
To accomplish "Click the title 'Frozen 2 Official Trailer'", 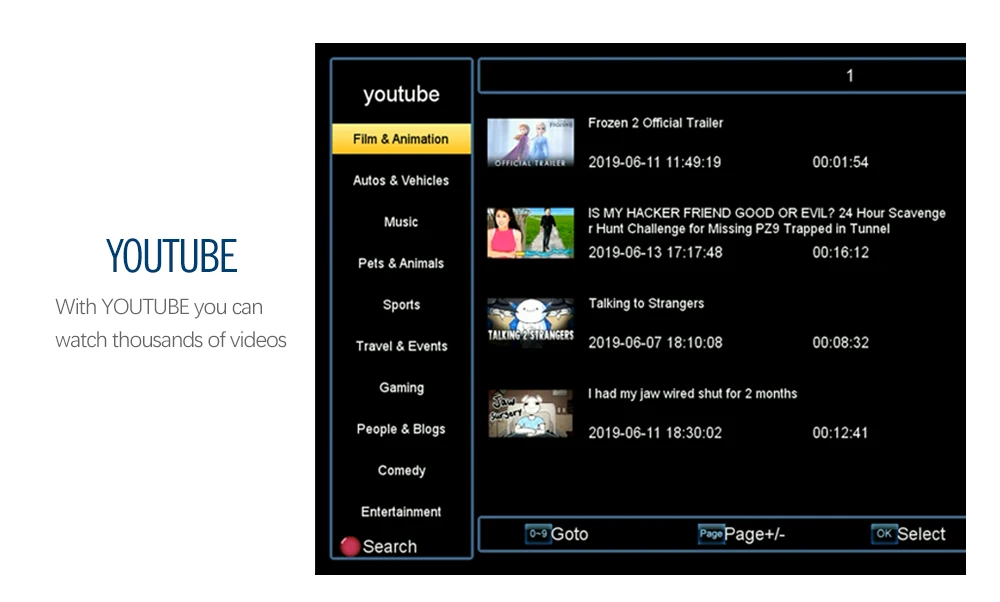I will coord(656,123).
